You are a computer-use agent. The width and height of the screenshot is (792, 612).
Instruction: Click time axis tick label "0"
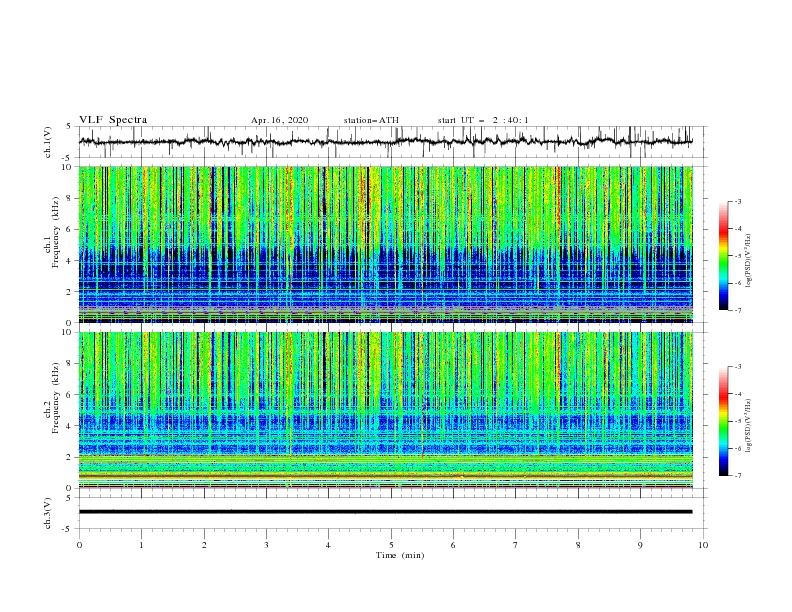[79, 545]
